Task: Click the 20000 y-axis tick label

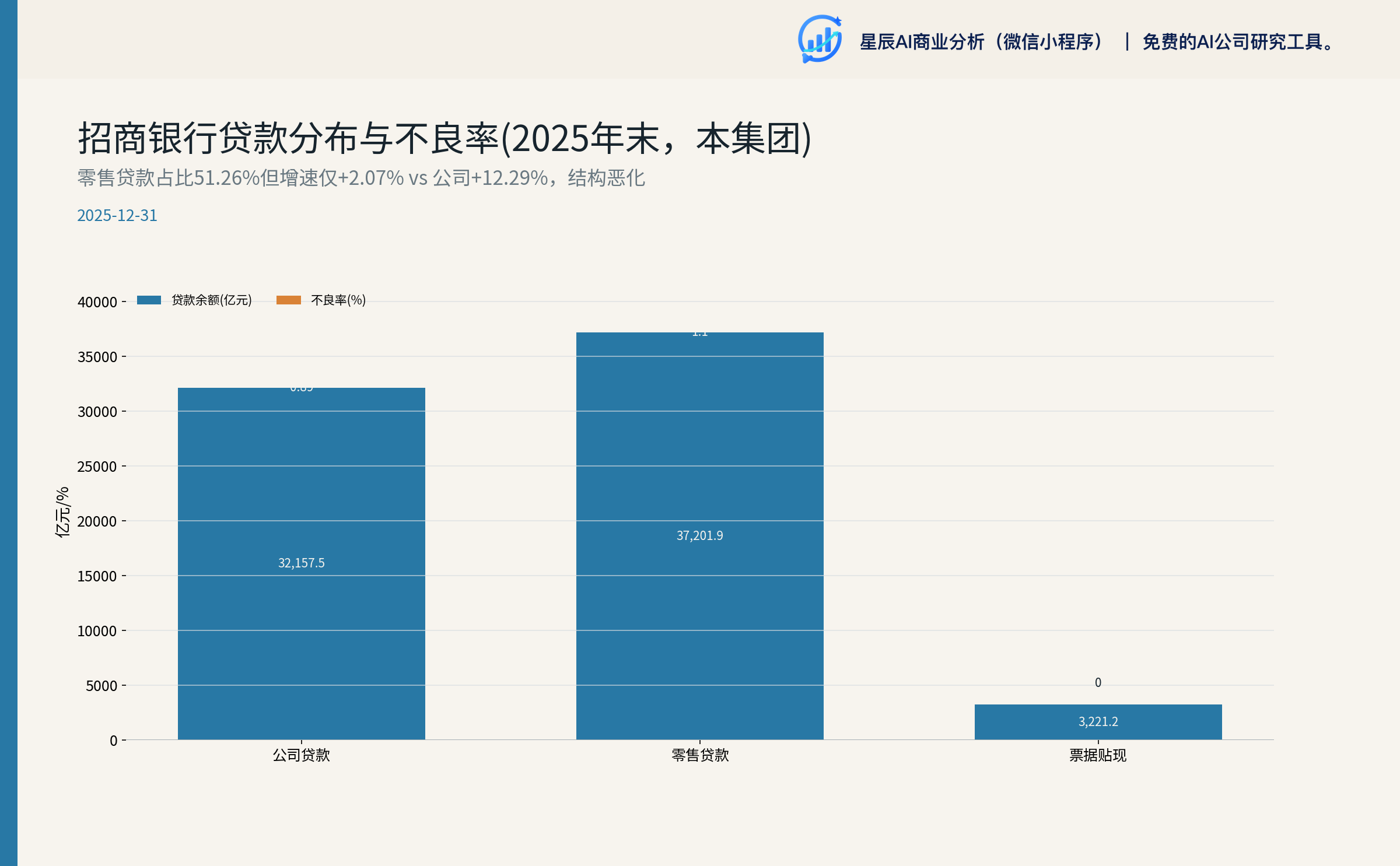Action: coord(97,521)
